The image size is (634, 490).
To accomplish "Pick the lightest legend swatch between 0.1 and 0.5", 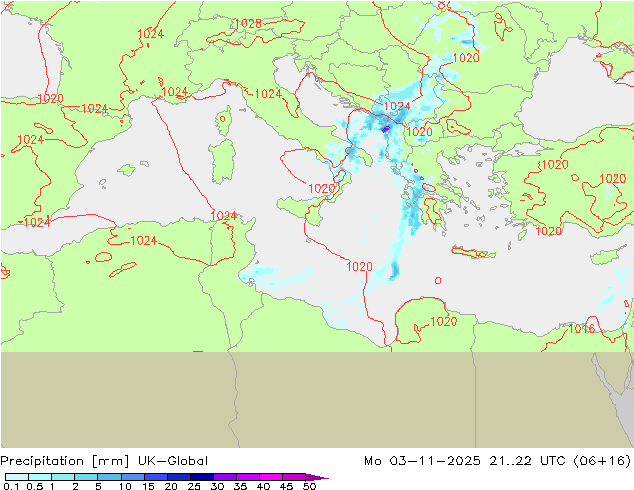I will (17, 477).
